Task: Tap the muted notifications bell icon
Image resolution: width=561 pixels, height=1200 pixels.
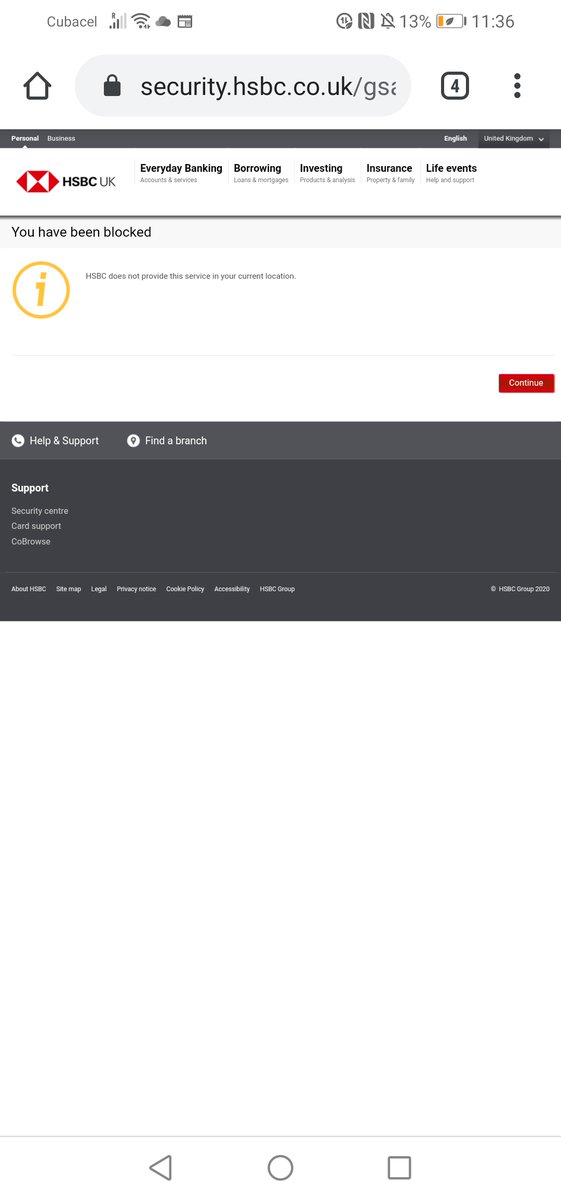Action: click(388, 21)
